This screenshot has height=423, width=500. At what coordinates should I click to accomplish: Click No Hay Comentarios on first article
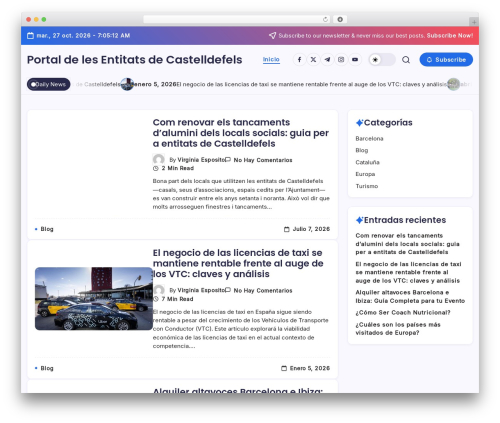[x=263, y=160]
